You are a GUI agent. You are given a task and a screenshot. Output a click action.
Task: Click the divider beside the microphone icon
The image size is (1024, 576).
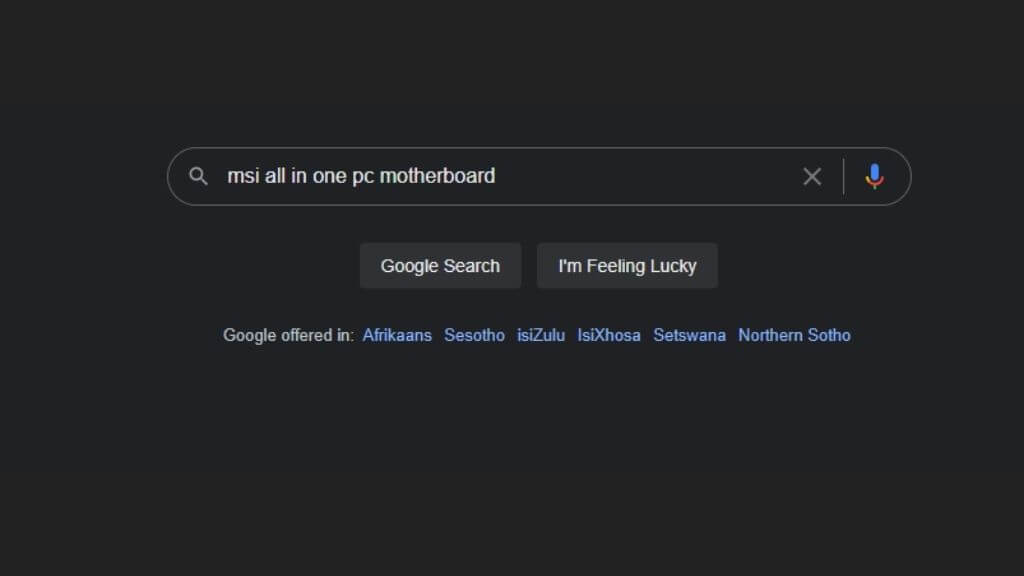843,177
